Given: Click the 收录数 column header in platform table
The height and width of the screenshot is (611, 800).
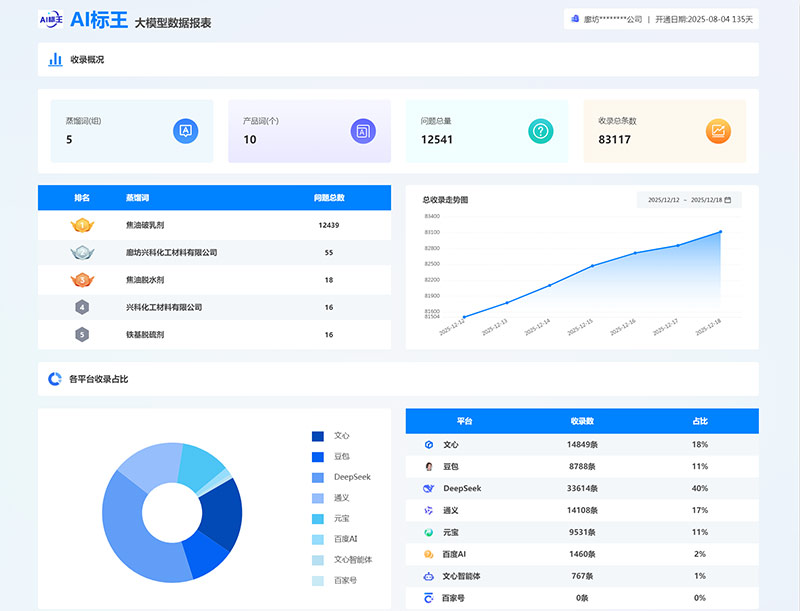Looking at the screenshot, I should (x=582, y=421).
